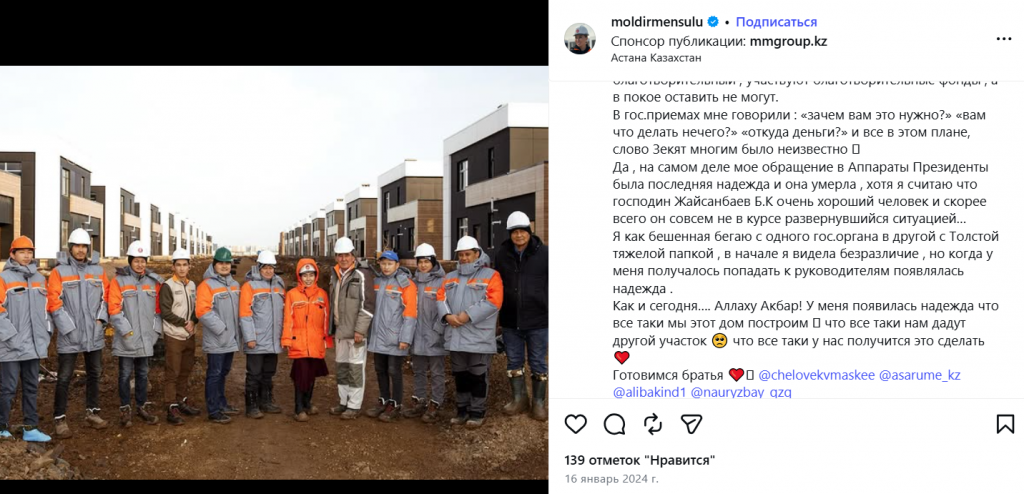The image size is (1024, 494).
Task: Open mention @nauryzbay_qzq
Action: 741,393
